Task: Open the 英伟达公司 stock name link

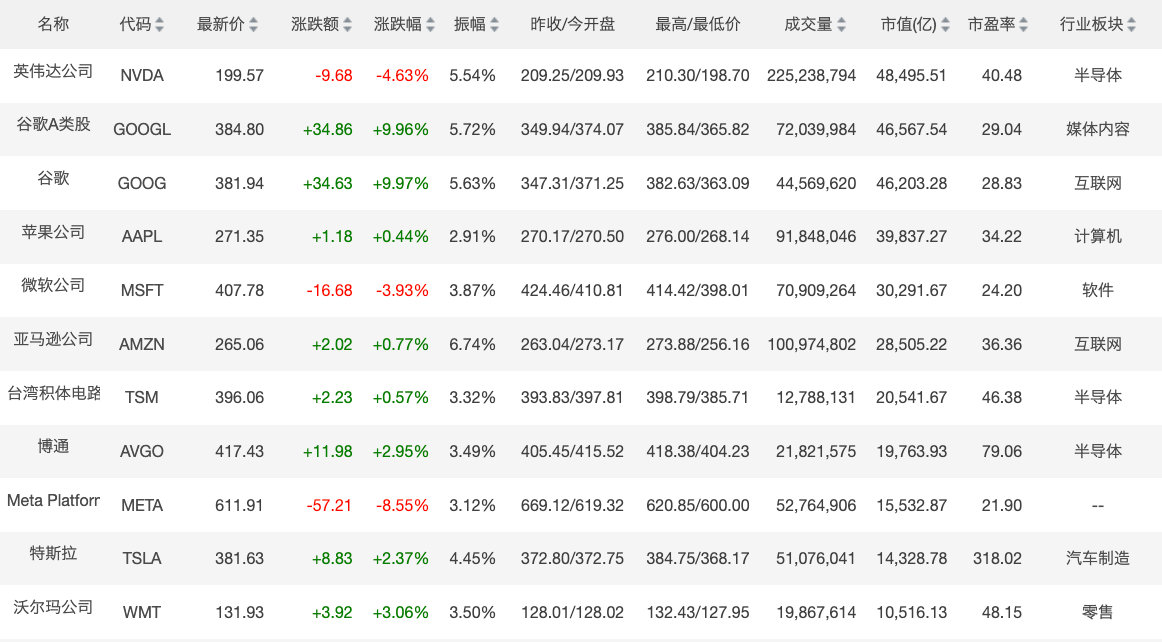Action: tap(53, 71)
